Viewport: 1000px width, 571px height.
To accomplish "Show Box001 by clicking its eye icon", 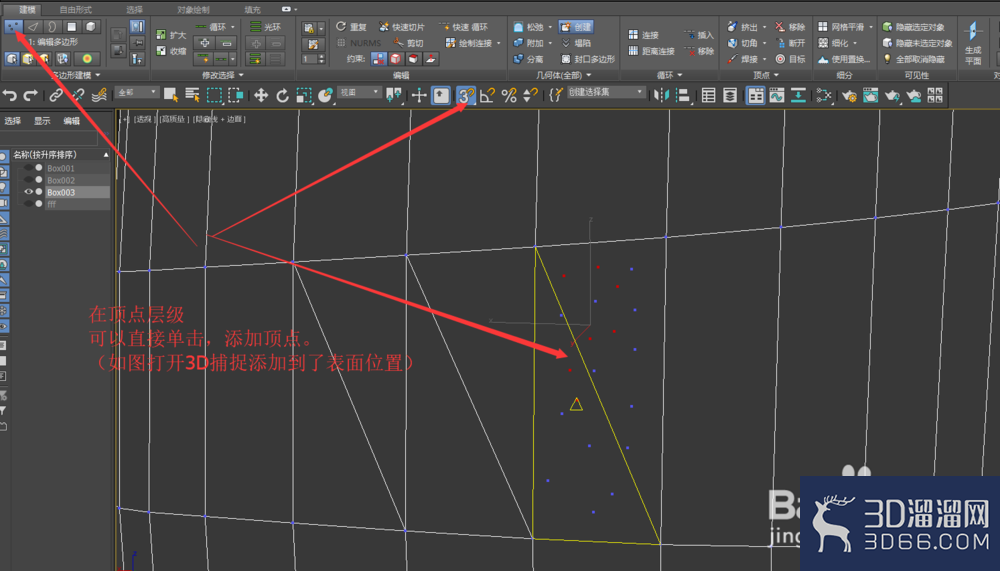I will coord(29,168).
